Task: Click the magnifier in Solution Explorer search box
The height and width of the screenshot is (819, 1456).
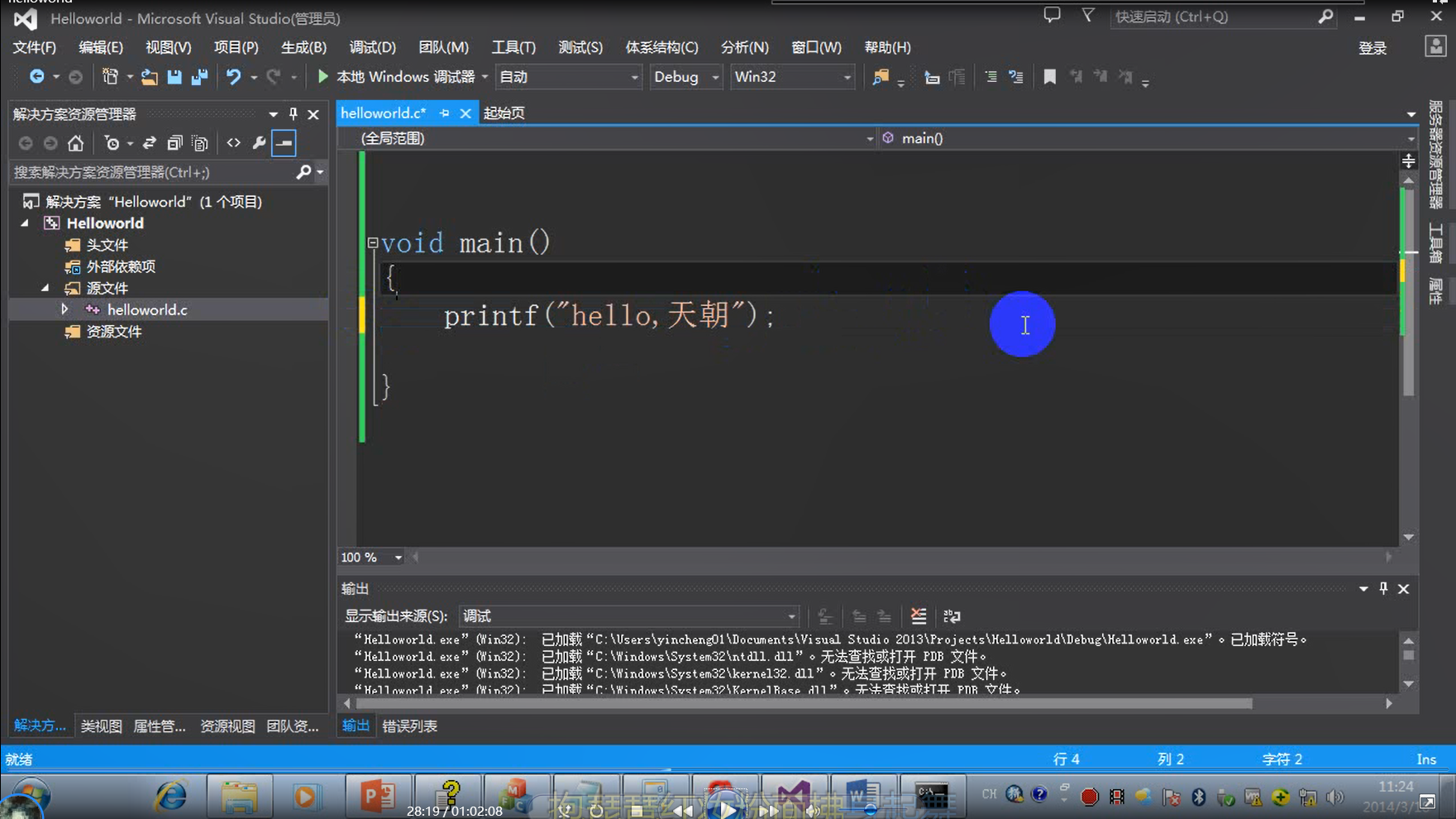Action: [x=303, y=172]
